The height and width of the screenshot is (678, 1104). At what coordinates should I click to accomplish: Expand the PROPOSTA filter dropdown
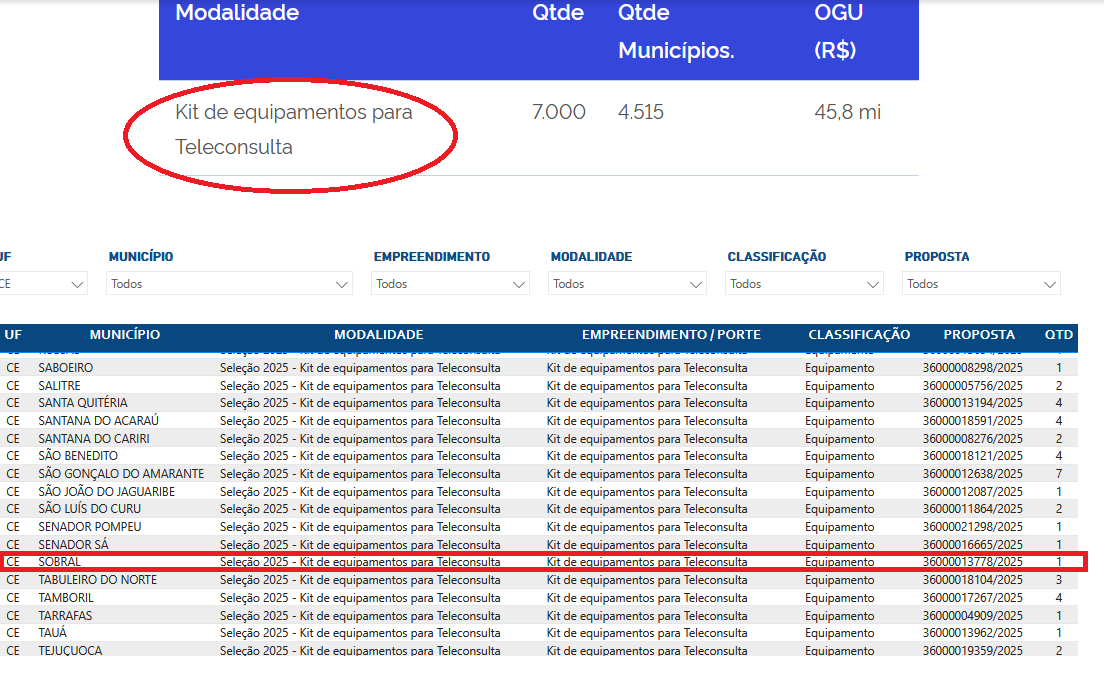[x=981, y=284]
